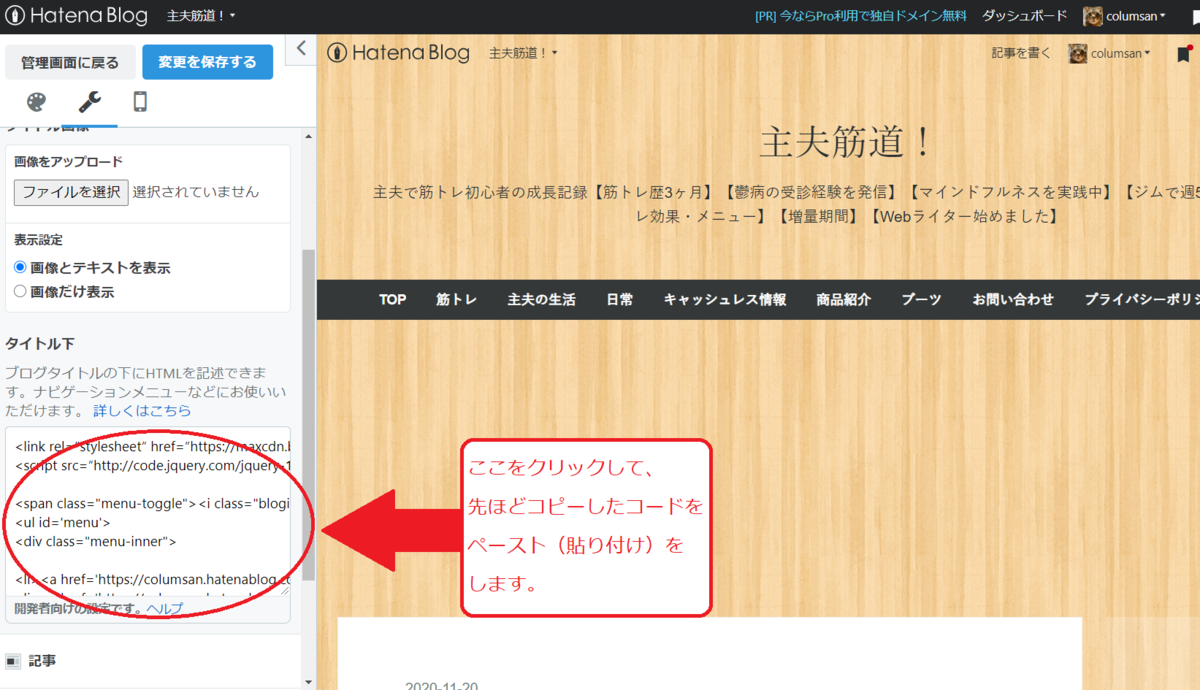This screenshot has height=690, width=1200.
Task: Open the 主夫筋道！ blog dropdown in top bar
Action: pos(201,16)
